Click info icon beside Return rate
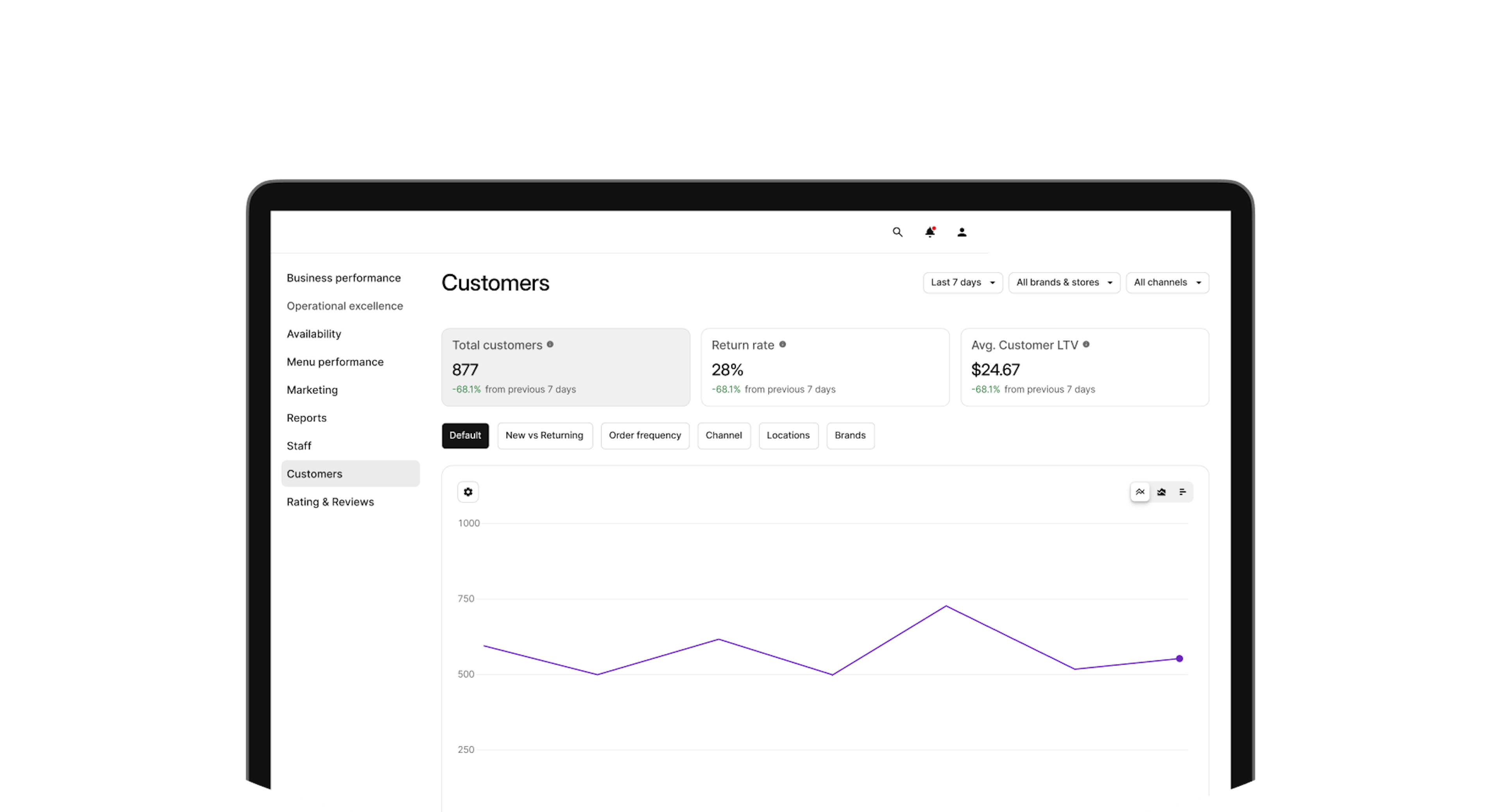The height and width of the screenshot is (812, 1501). 783,344
